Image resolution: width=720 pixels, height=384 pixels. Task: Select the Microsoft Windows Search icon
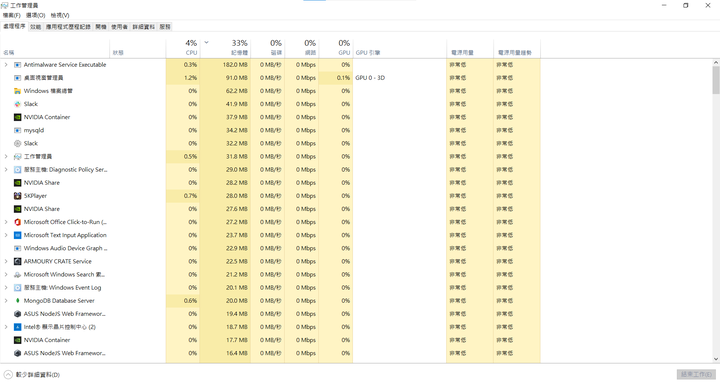coord(17,275)
